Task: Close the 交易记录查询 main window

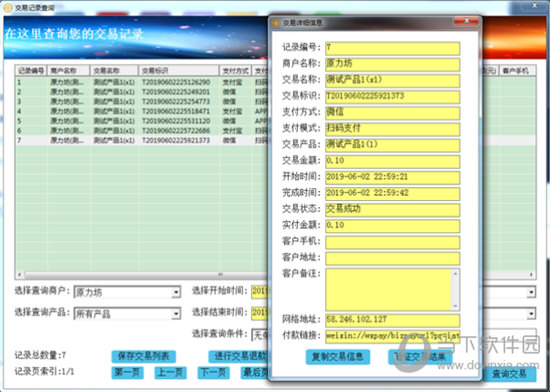Action: pos(534,6)
